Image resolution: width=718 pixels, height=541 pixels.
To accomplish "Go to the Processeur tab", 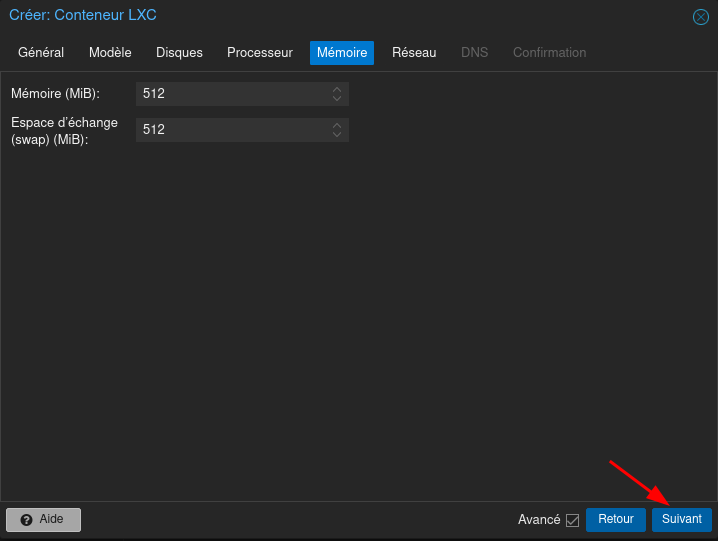I will click(260, 53).
